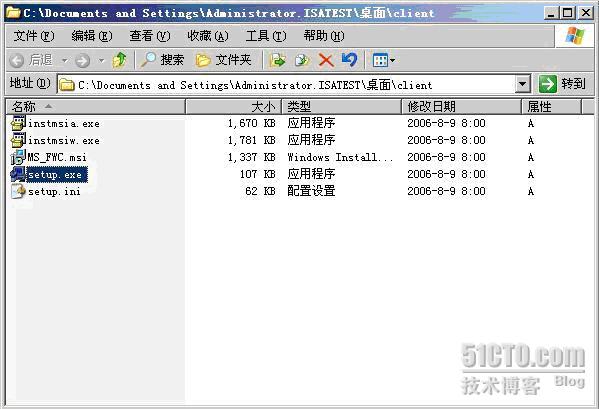Click the 1,337 KB size cell
This screenshot has width=599, height=409.
251,157
